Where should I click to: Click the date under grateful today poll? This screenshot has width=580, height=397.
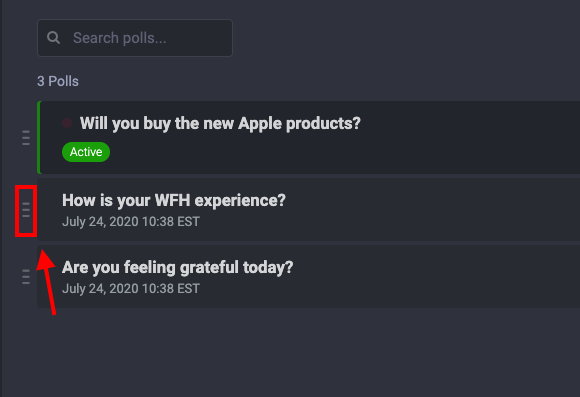coord(131,289)
